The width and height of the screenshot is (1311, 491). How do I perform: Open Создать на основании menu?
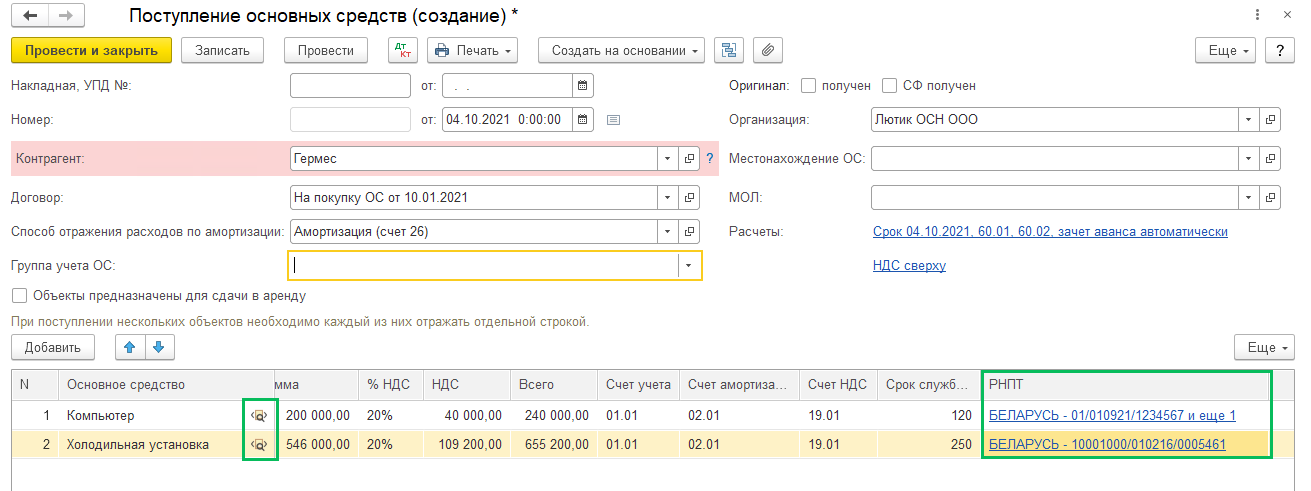point(621,50)
